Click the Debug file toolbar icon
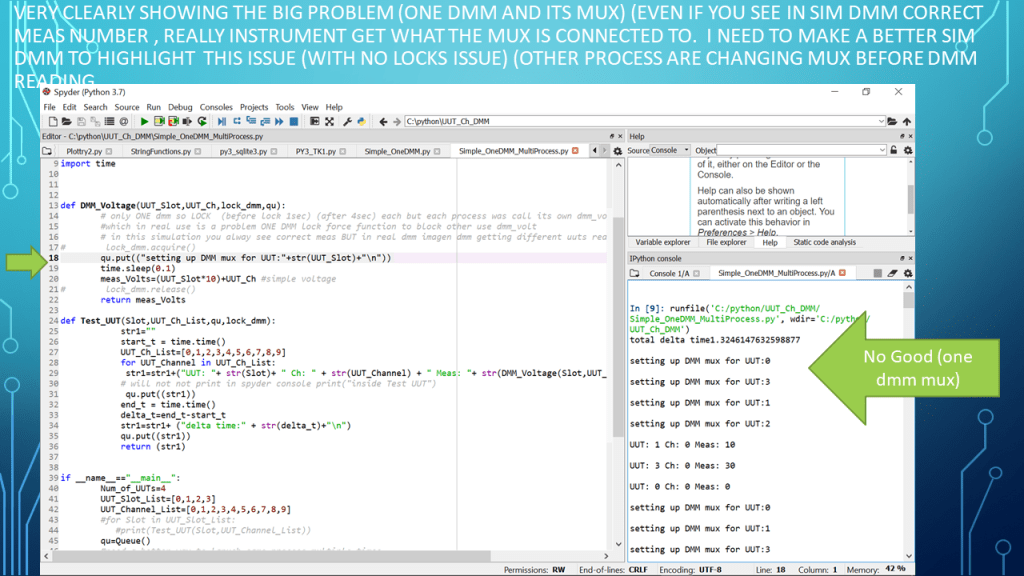Screen dimensions: 1024x576 pos(221,122)
